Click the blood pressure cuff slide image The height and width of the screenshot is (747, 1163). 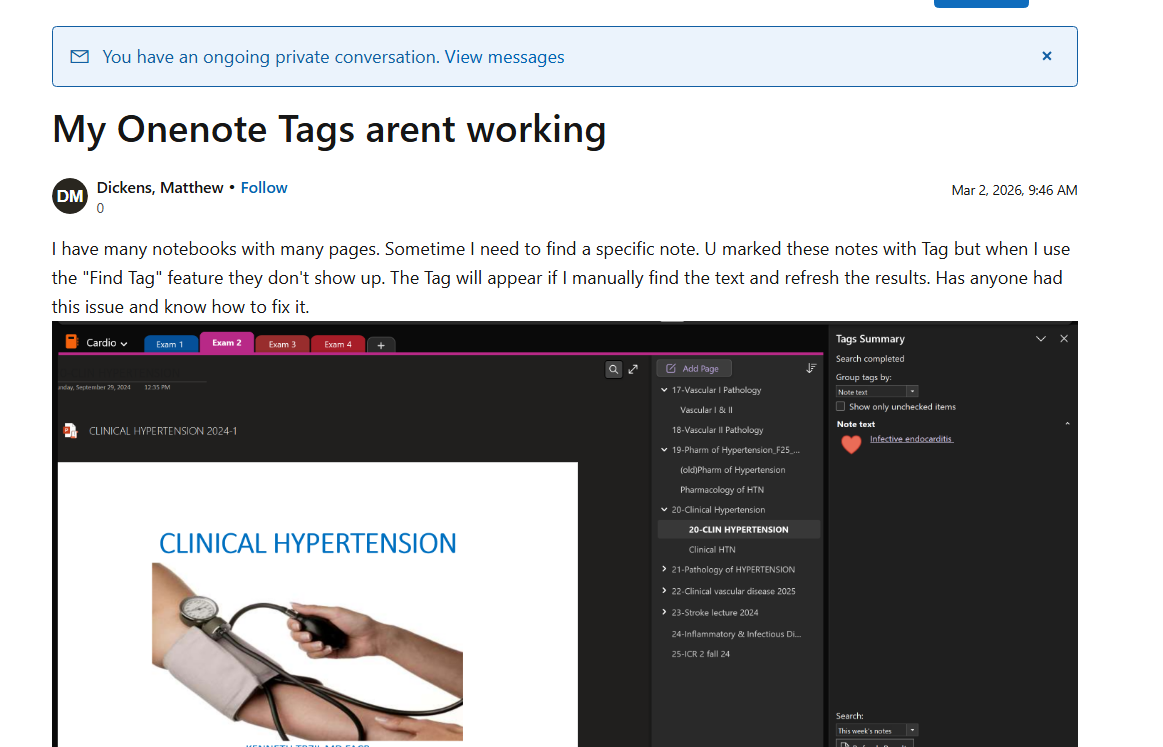[x=308, y=651]
